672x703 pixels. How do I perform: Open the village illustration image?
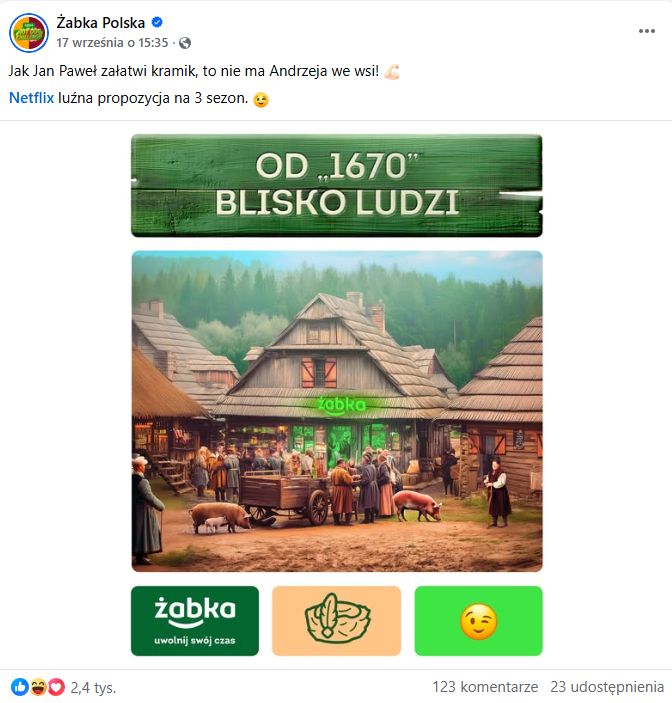pyautogui.click(x=337, y=411)
